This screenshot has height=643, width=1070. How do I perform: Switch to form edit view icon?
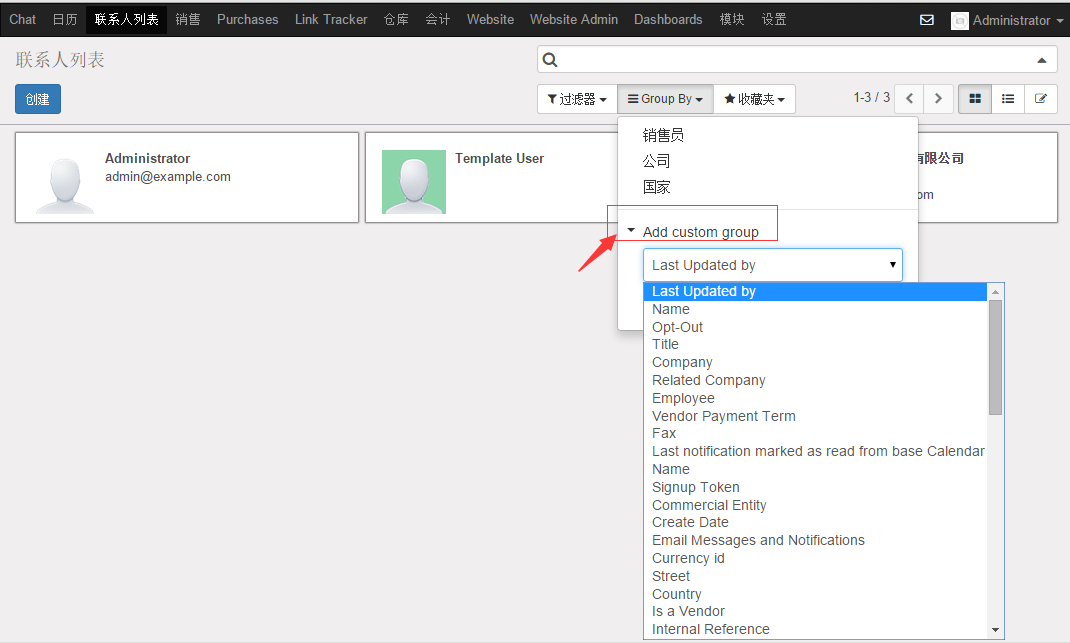click(x=1041, y=99)
